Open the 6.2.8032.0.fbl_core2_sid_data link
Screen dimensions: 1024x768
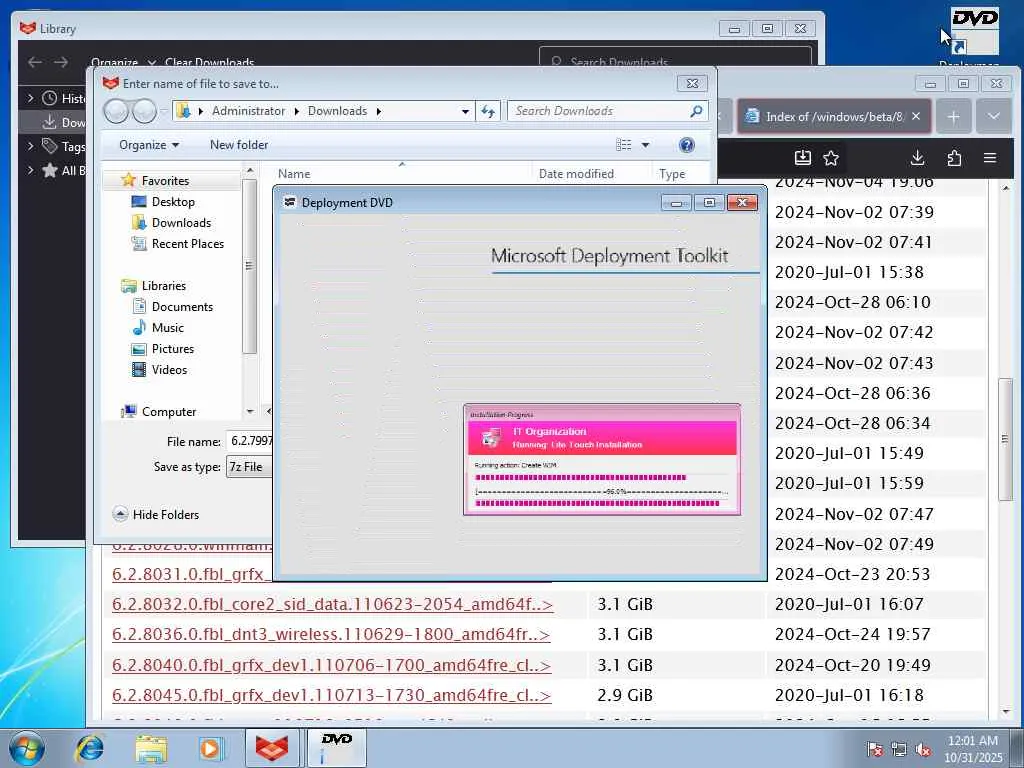click(332, 604)
